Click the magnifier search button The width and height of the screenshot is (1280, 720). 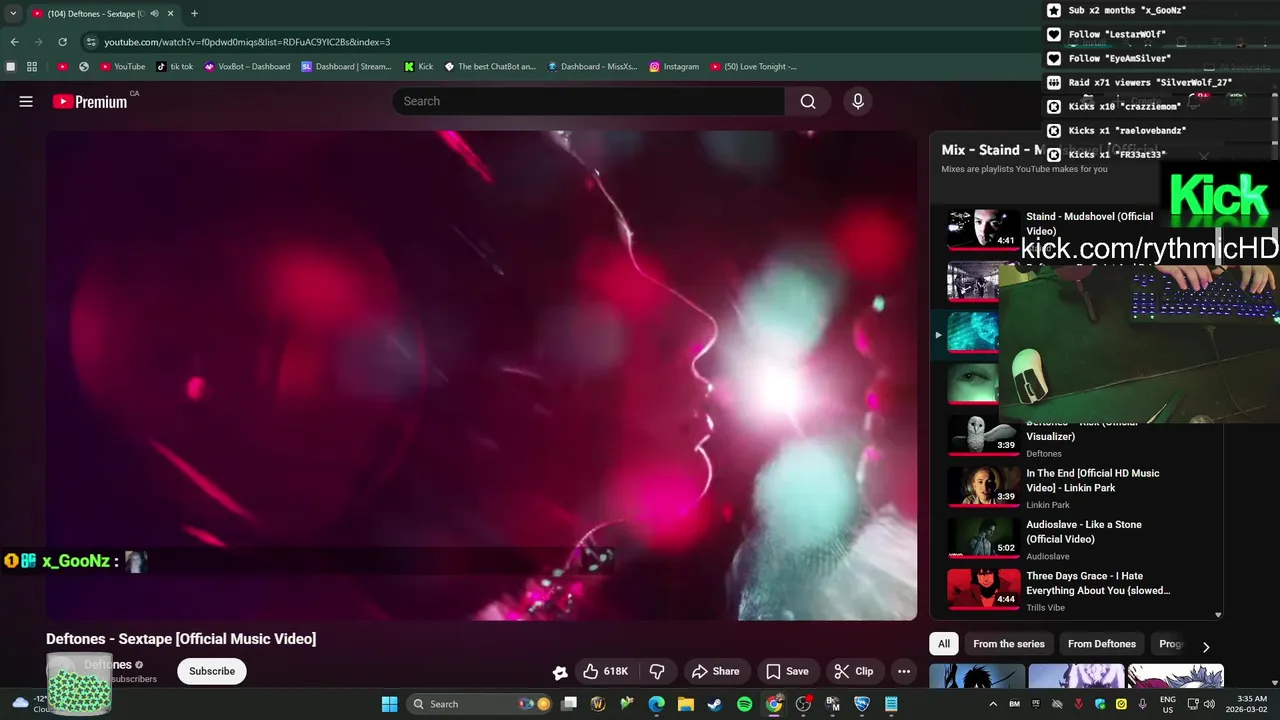click(x=808, y=101)
